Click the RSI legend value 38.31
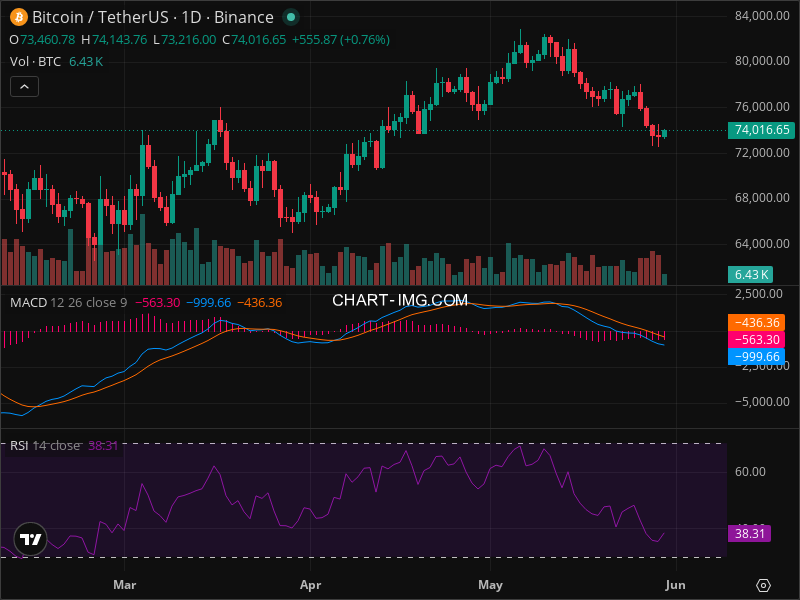Screen dimensions: 800x600 [x=103, y=445]
